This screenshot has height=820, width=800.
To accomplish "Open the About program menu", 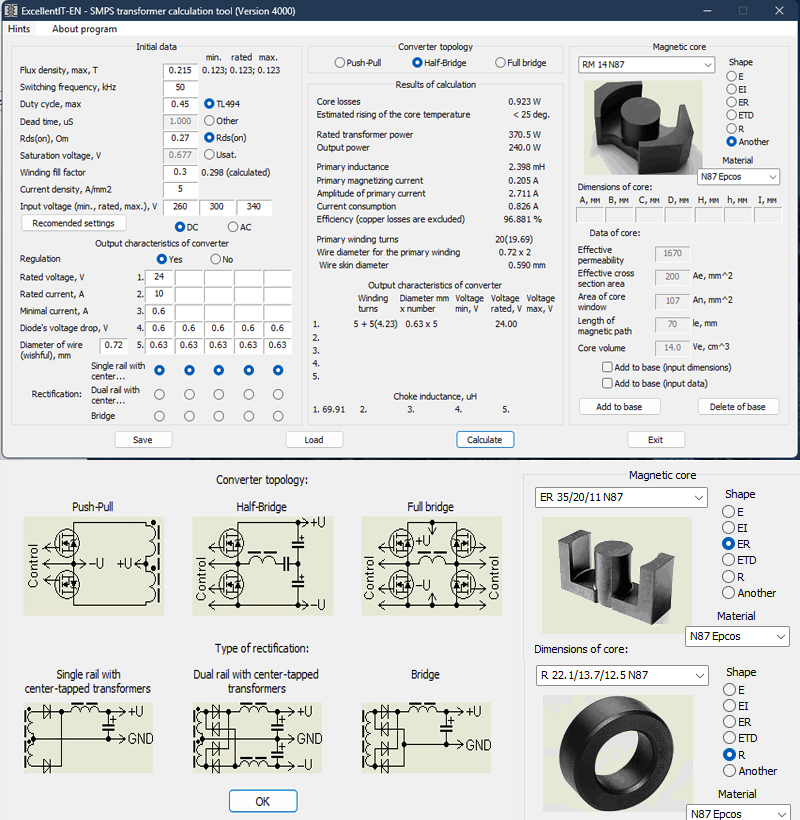I will (84, 29).
